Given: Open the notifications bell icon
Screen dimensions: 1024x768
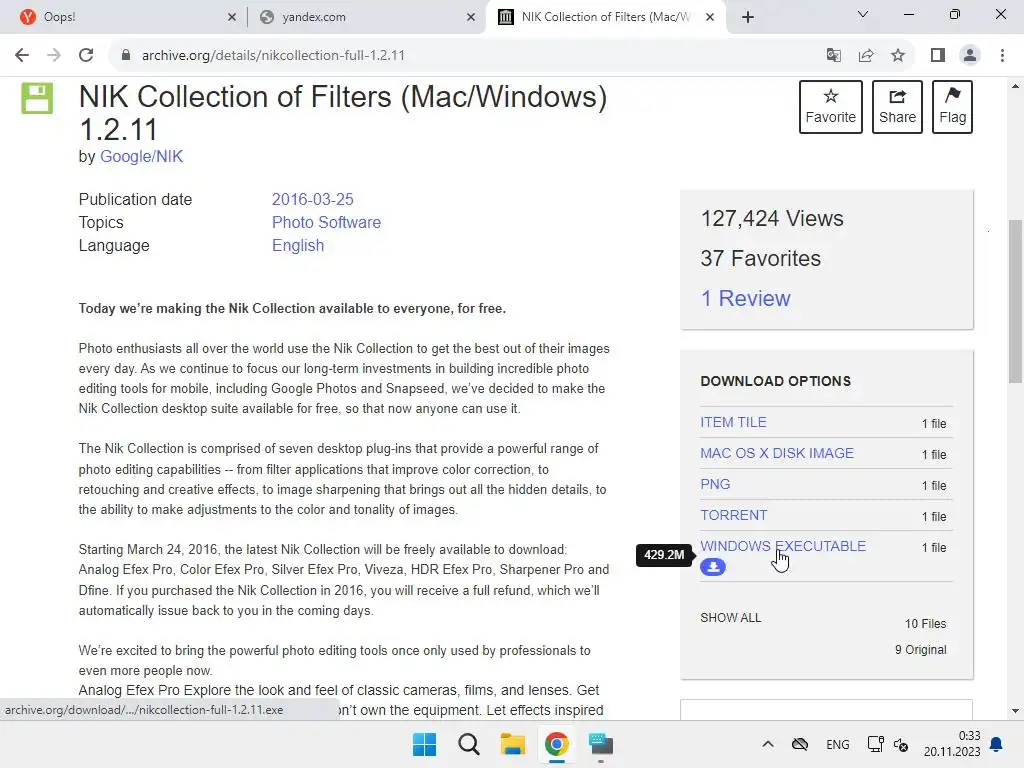Looking at the screenshot, I should pyautogui.click(x=997, y=744).
